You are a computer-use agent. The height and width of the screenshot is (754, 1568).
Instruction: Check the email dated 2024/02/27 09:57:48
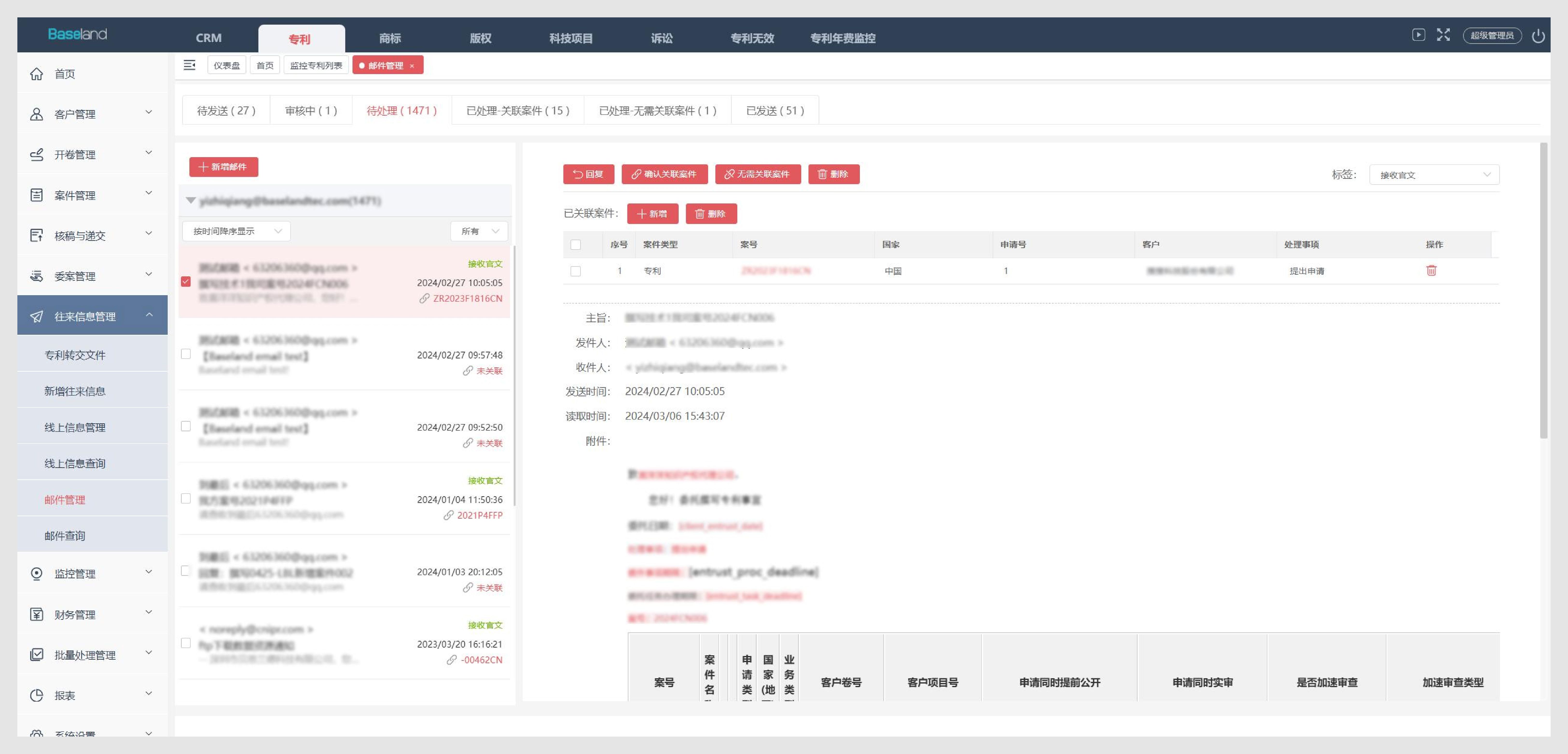click(186, 354)
